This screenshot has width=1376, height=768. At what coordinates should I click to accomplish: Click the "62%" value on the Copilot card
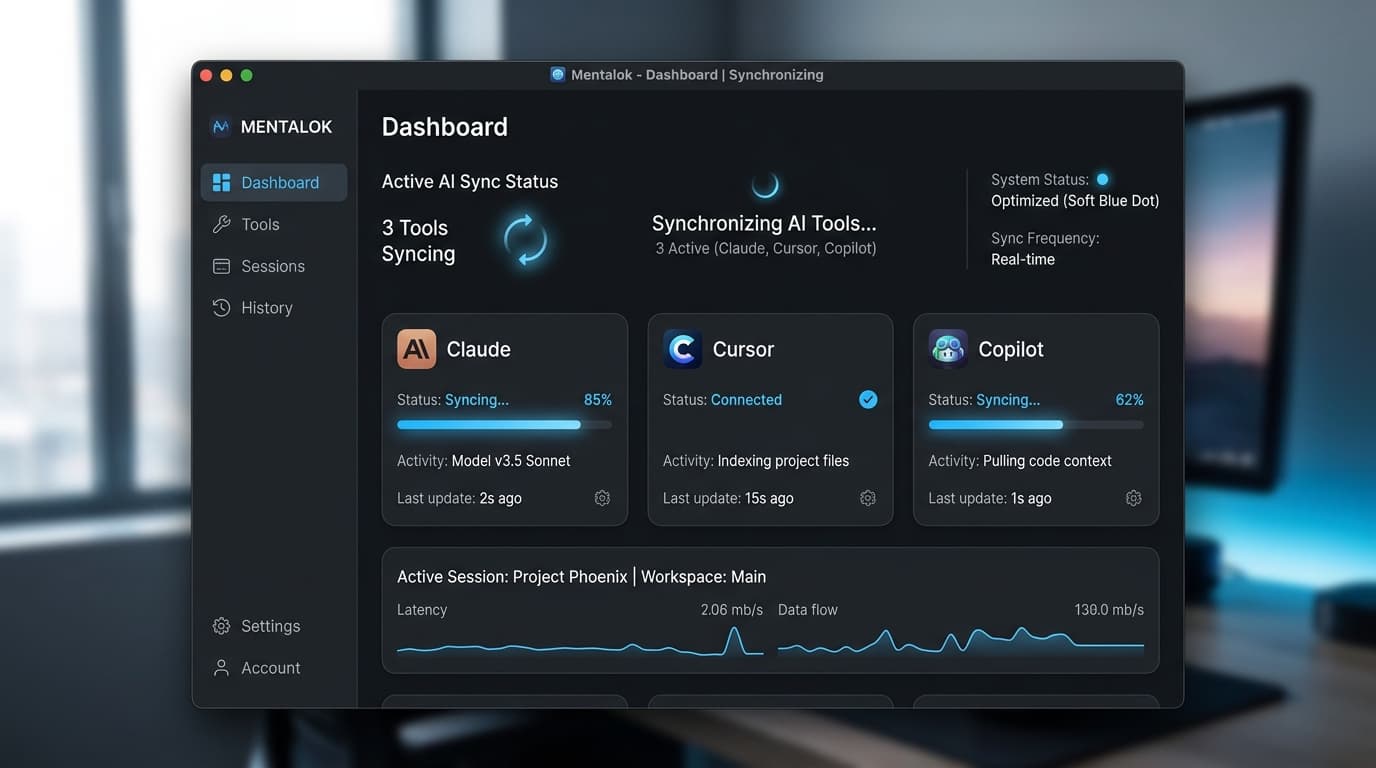click(x=1130, y=400)
